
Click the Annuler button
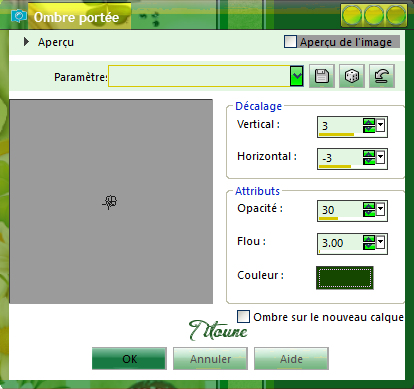(210, 359)
